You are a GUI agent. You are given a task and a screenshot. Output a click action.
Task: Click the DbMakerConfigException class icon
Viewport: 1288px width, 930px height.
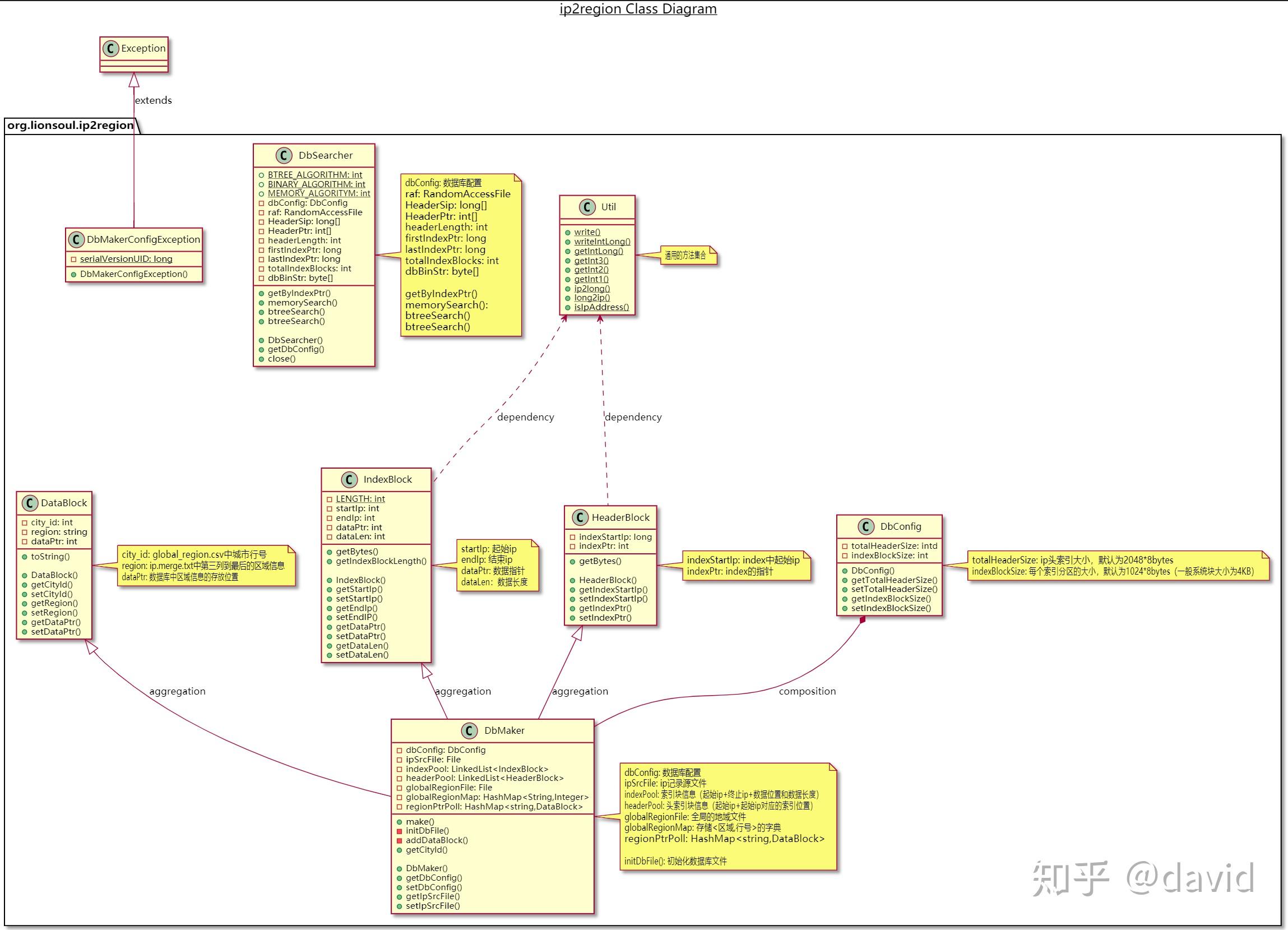pyautogui.click(x=76, y=240)
